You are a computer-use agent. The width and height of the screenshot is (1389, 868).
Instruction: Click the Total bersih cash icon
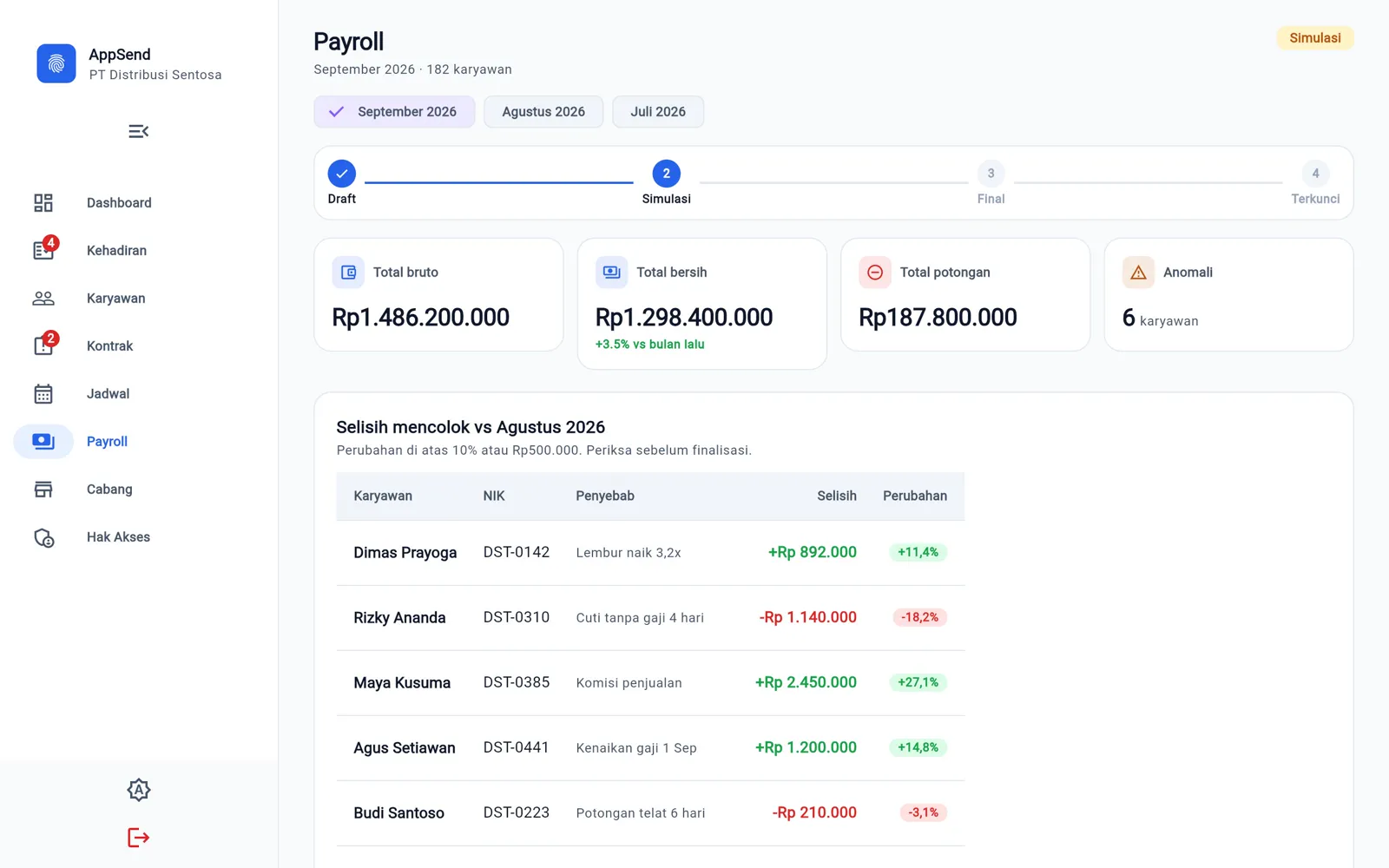(611, 273)
